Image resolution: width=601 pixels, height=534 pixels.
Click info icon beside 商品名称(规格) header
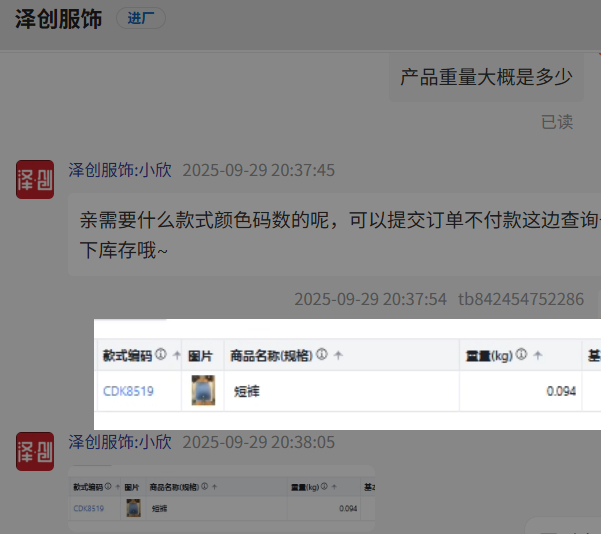[x=322, y=355]
